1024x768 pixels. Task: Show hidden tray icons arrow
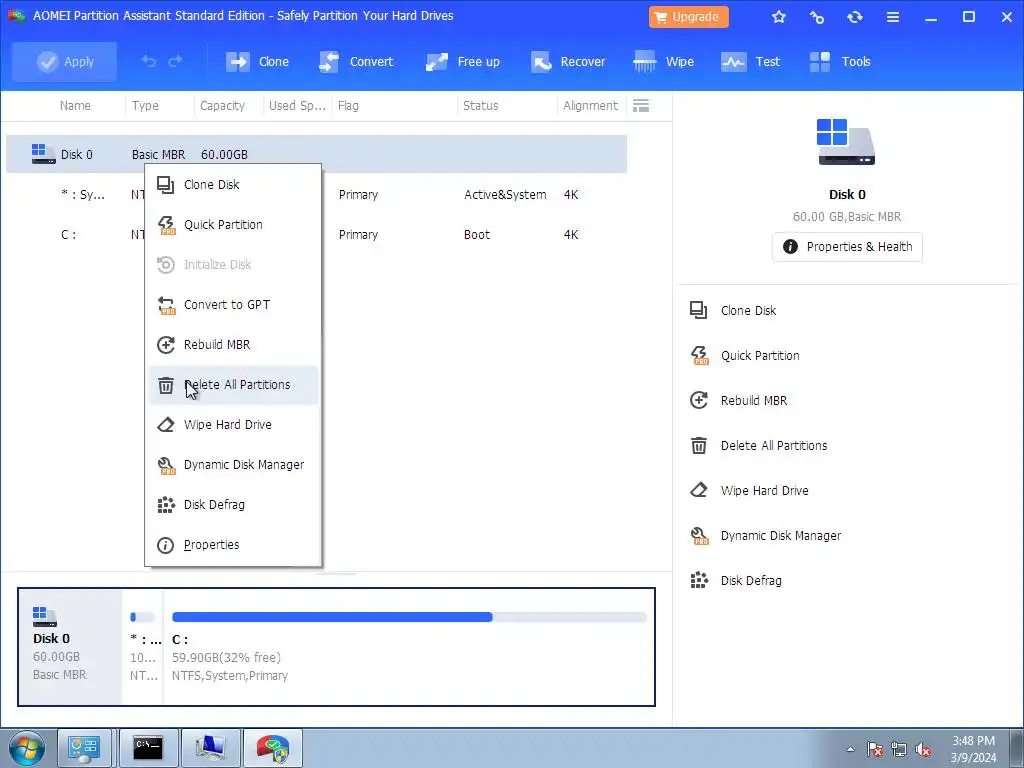tap(850, 749)
